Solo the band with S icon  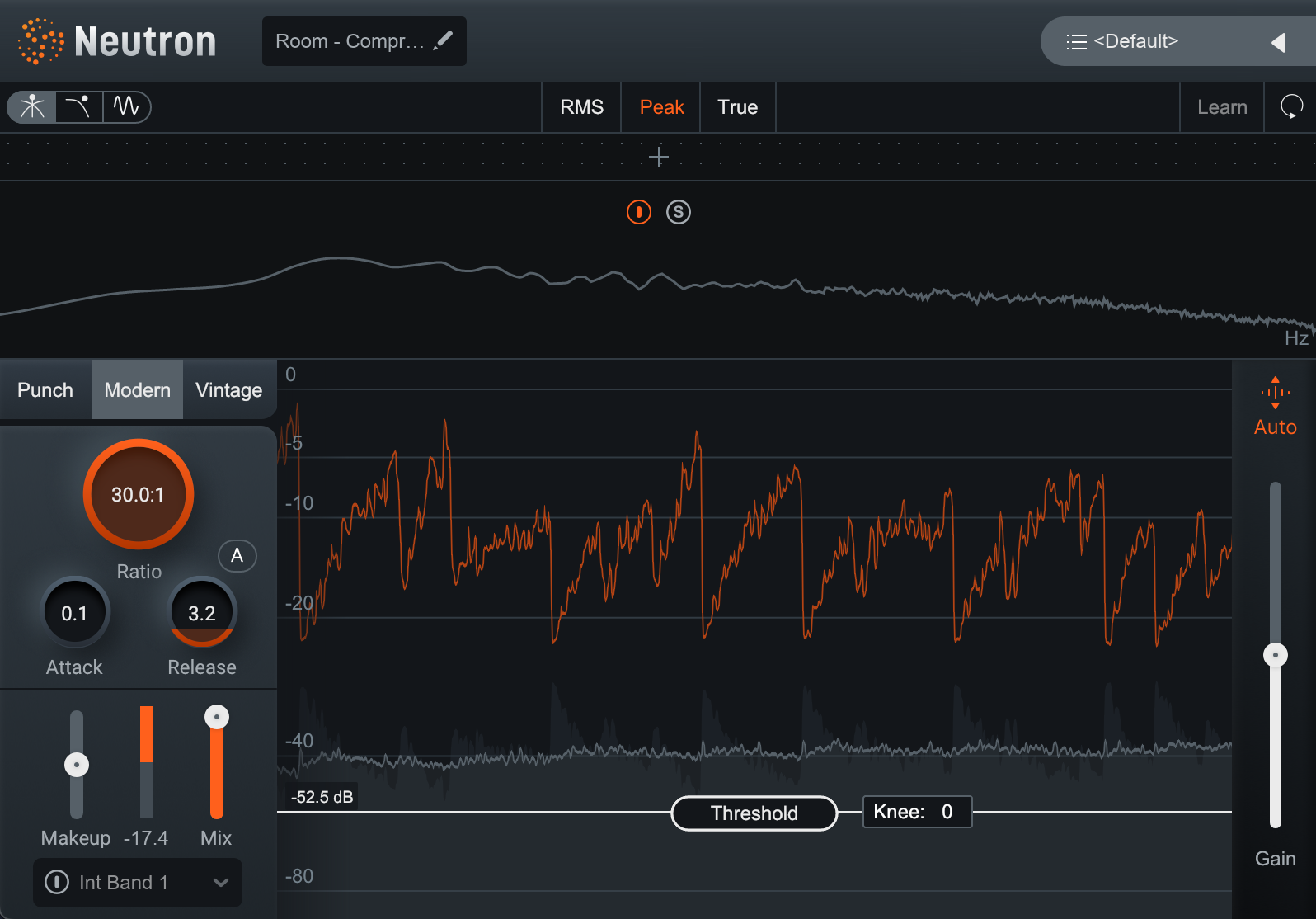tap(679, 212)
